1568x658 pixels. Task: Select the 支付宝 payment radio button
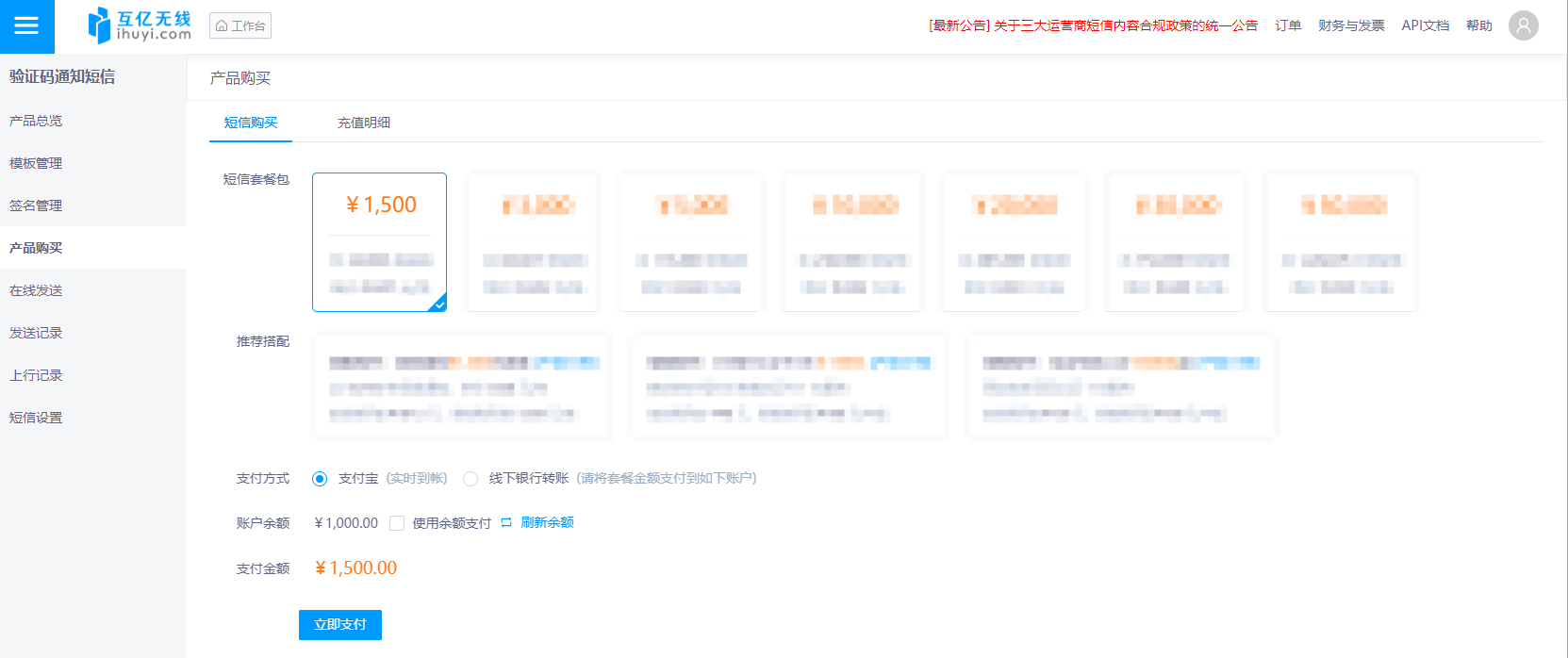320,479
